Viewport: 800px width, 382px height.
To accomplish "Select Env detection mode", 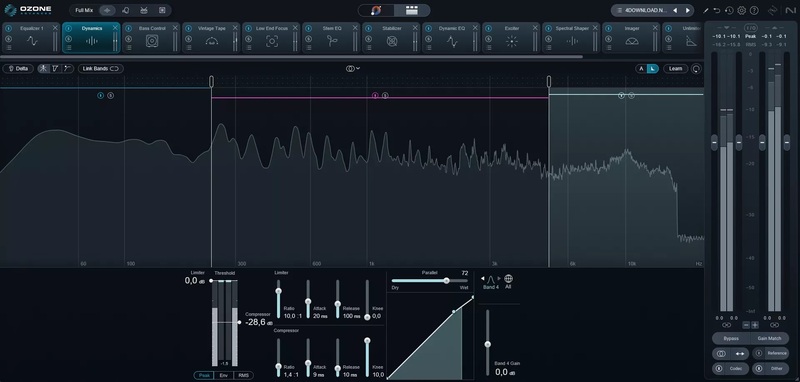I will point(223,375).
